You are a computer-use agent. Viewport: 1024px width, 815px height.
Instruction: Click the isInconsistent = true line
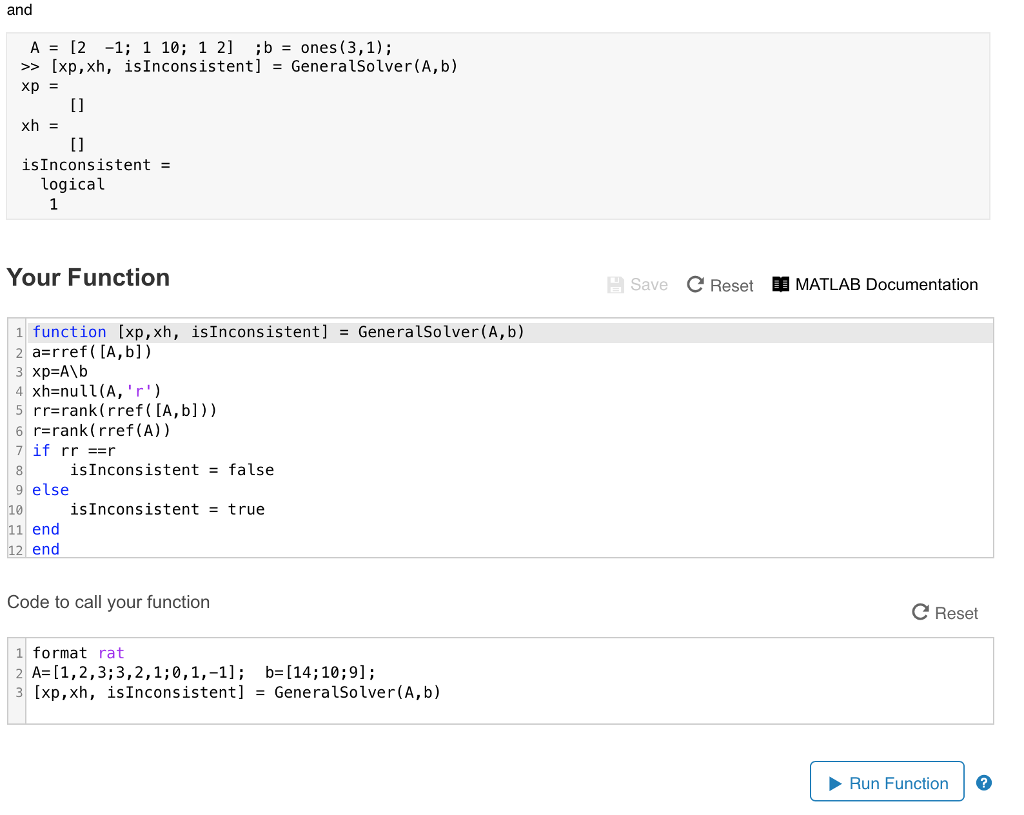pyautogui.click(x=167, y=509)
